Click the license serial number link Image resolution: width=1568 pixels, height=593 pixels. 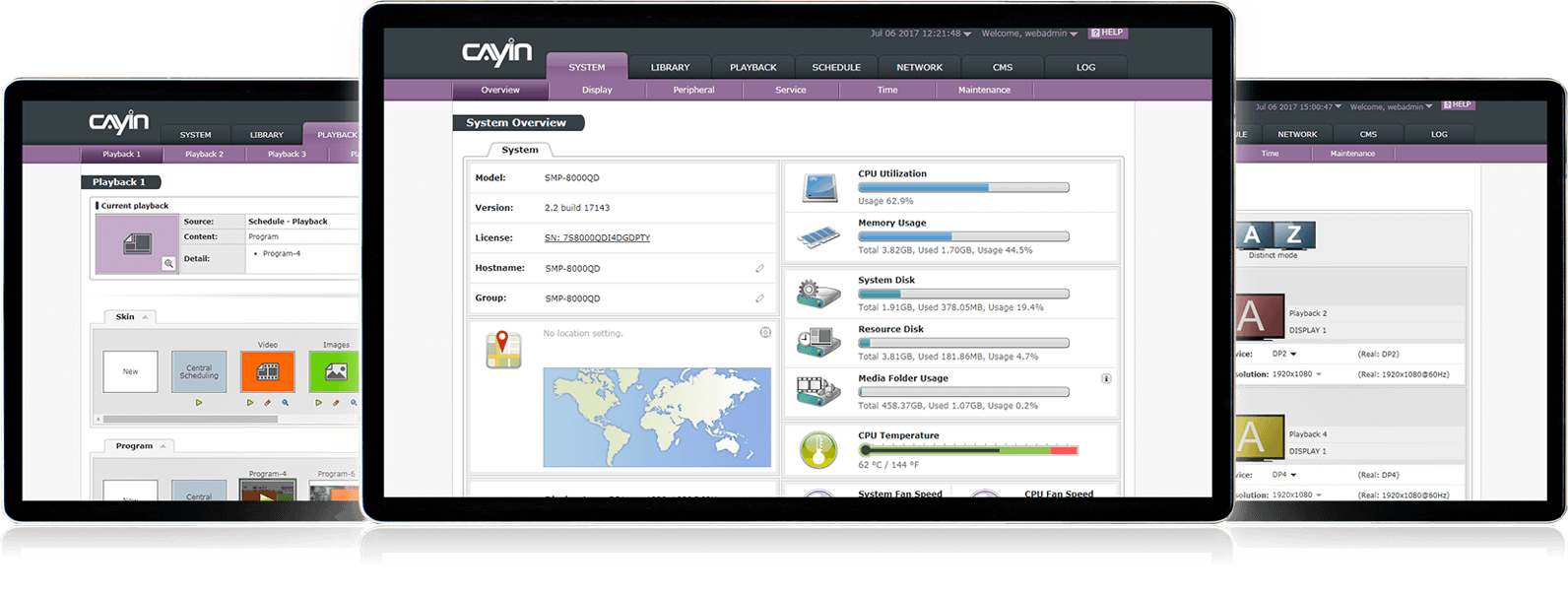(597, 237)
